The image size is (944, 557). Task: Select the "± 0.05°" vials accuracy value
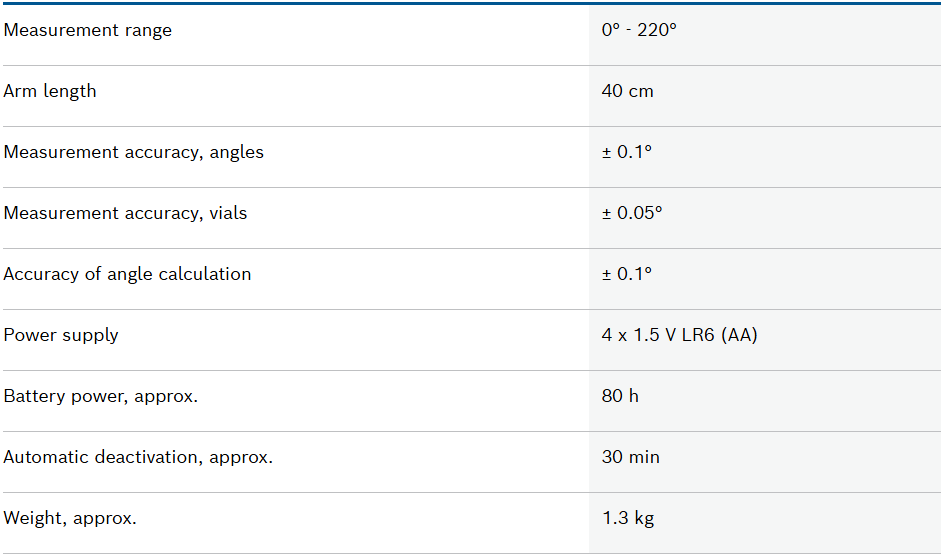pos(632,213)
